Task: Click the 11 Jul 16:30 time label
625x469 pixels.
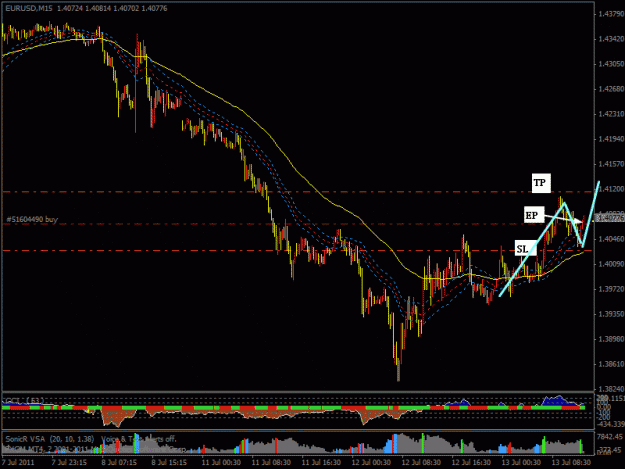Action: [x=321, y=463]
